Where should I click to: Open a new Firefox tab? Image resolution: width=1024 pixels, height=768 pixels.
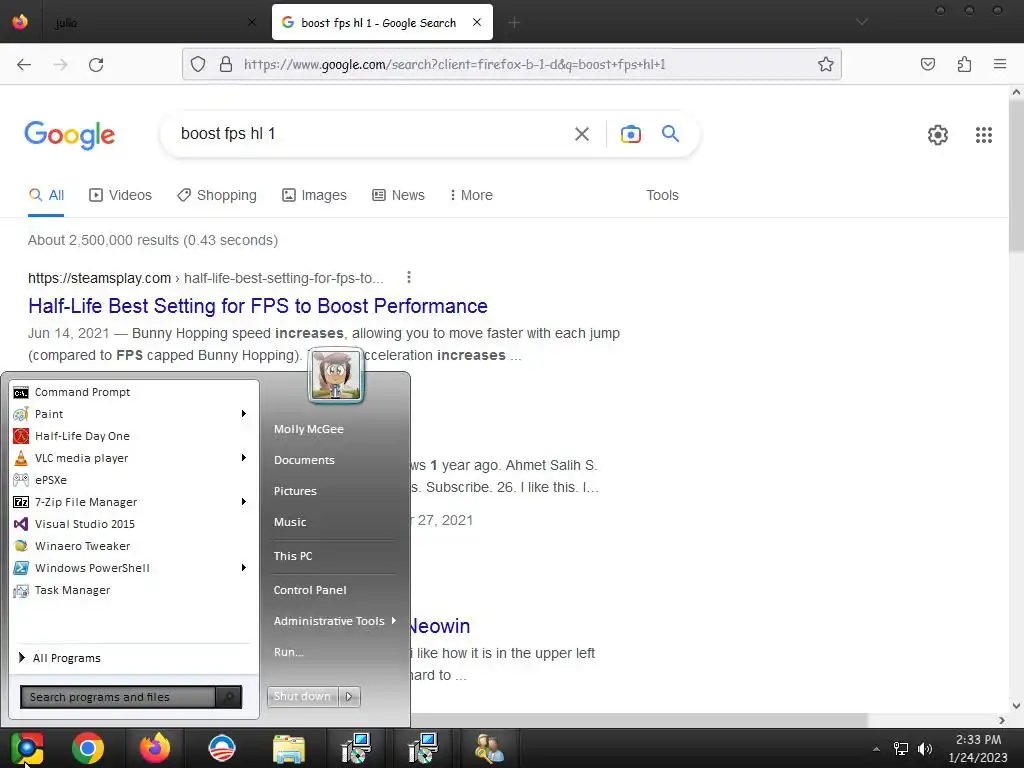(x=514, y=23)
